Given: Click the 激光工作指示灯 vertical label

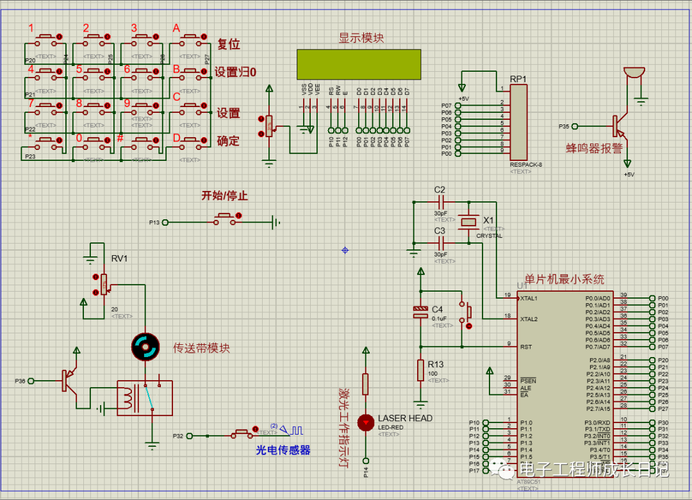Looking at the screenshot, I should pos(344,428).
